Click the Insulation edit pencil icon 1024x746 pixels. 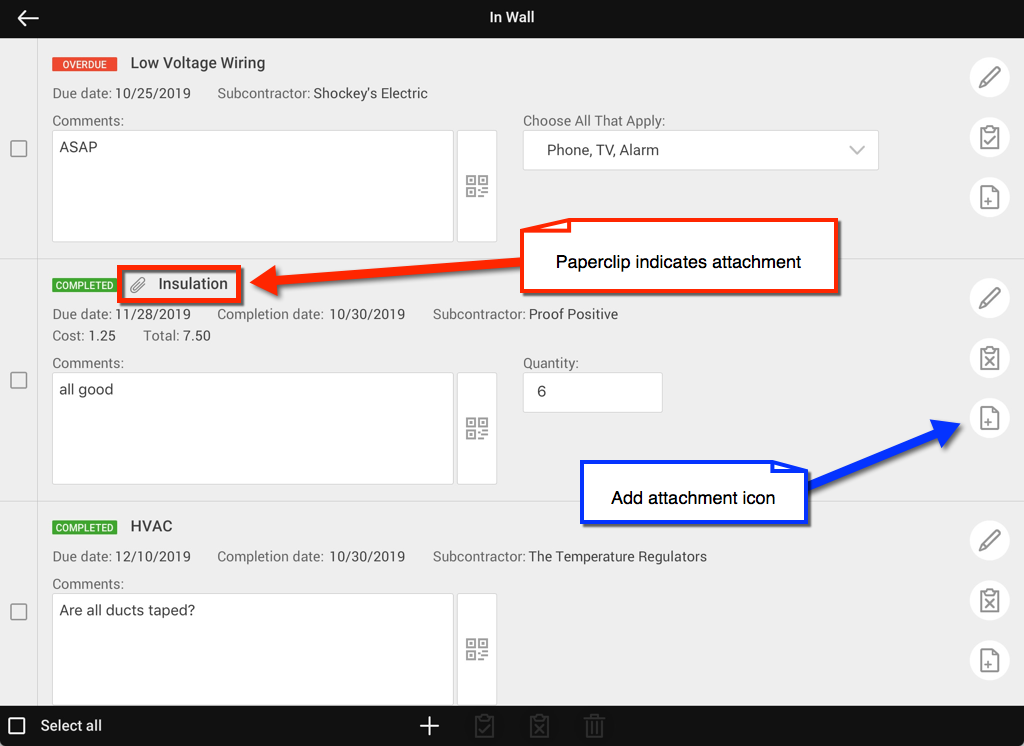pyautogui.click(x=989, y=298)
